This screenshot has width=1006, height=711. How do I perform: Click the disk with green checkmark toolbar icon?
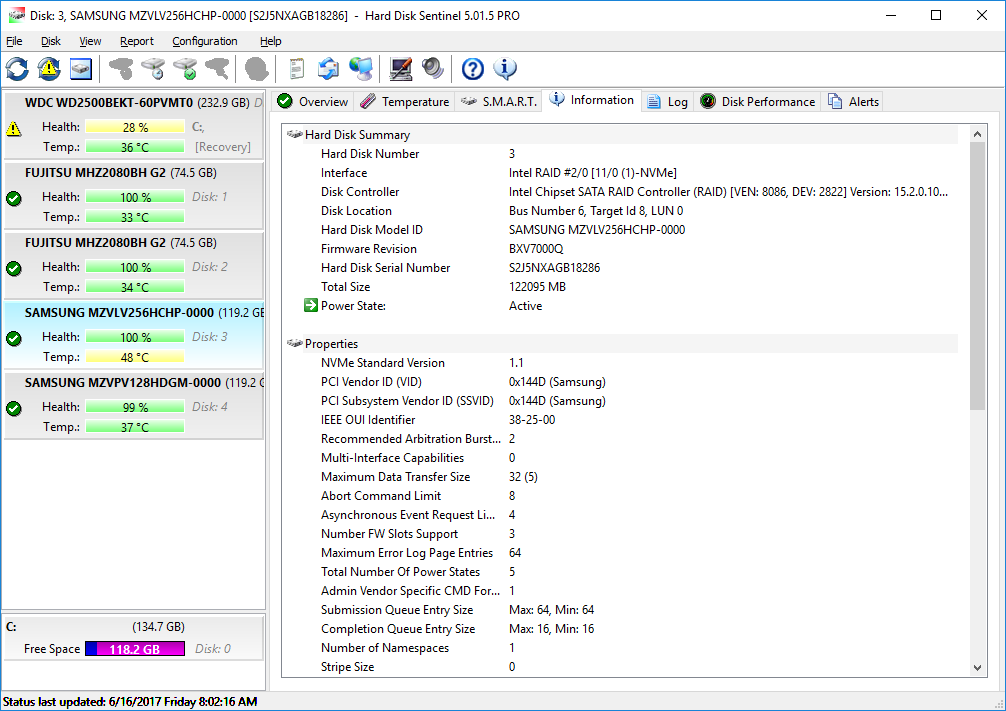coord(185,69)
